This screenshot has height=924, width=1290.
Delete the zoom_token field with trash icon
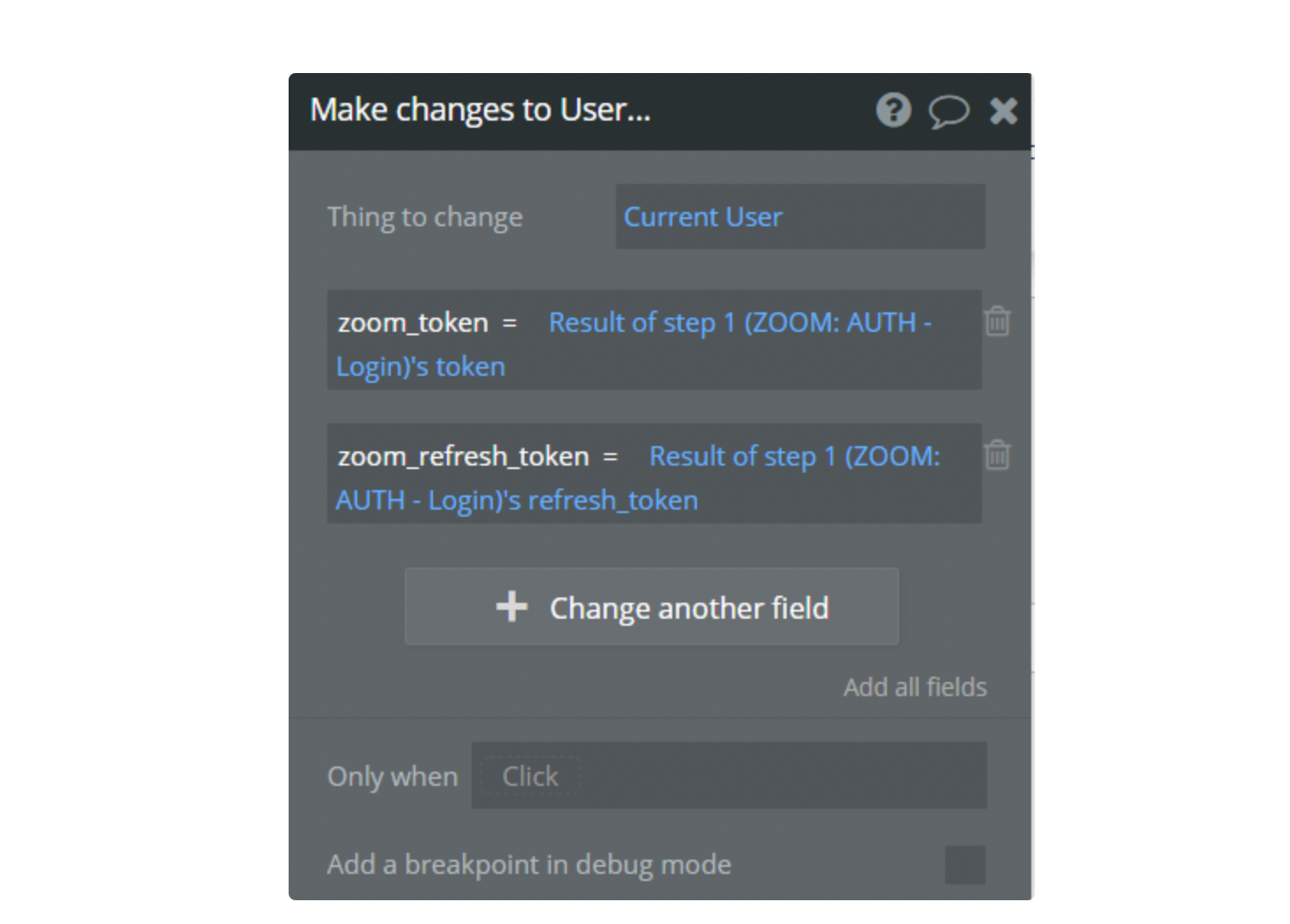[x=997, y=321]
